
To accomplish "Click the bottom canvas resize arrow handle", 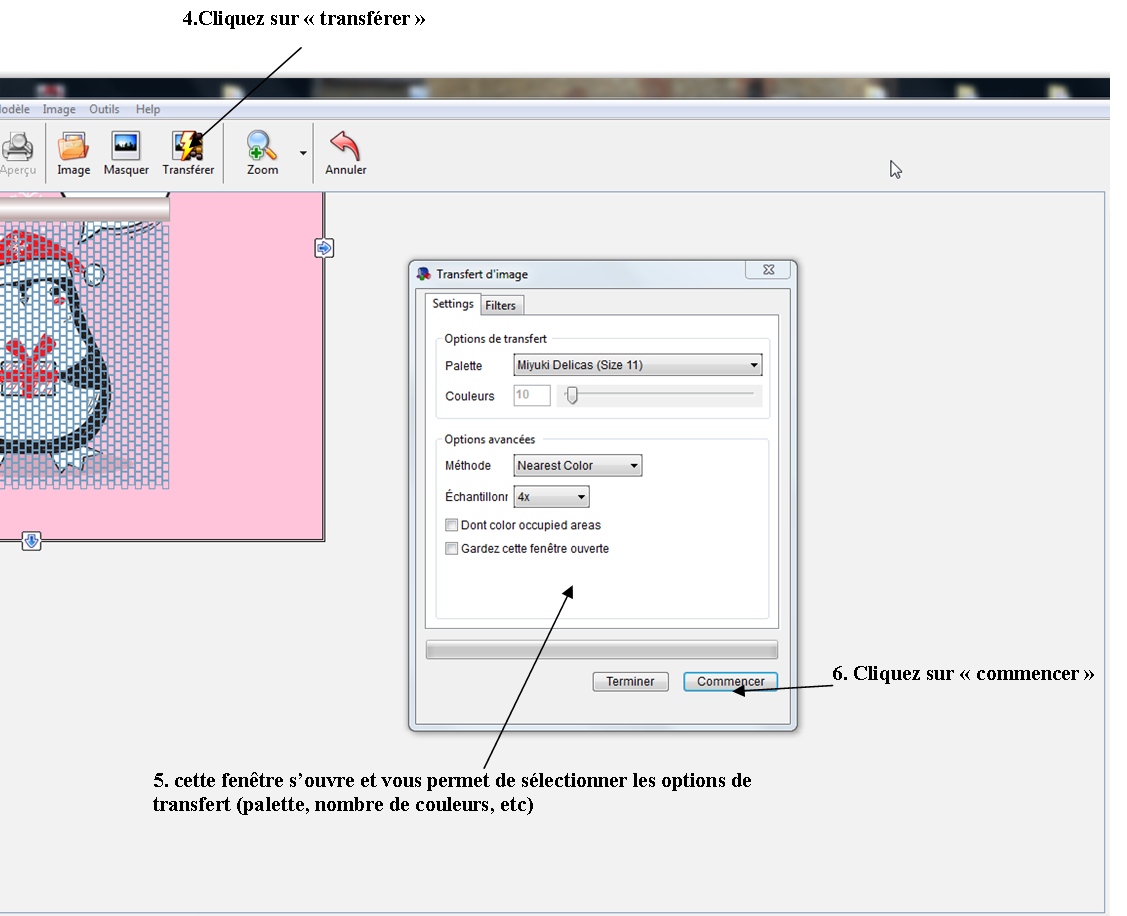I will click(31, 541).
